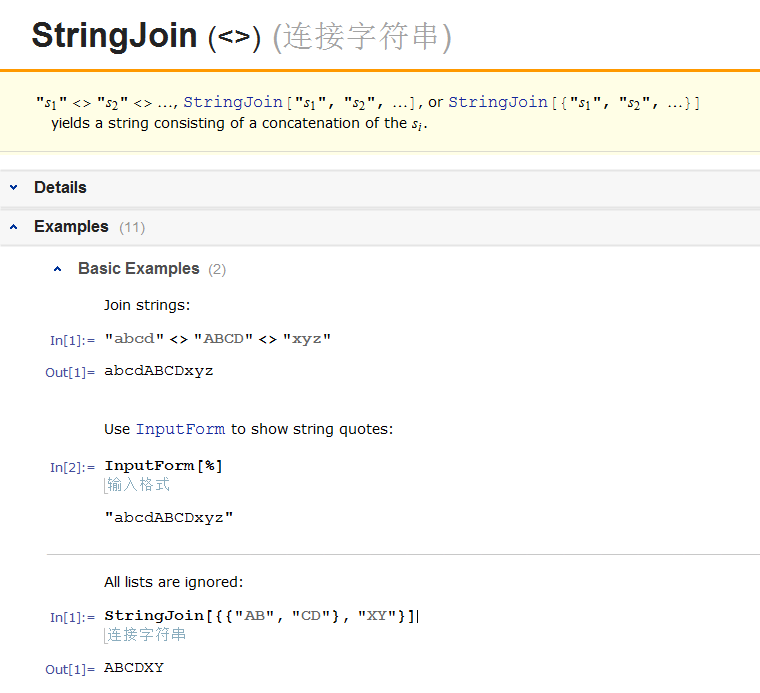Follow the InputForm documentation link
Screen dimensions: 760x693
pos(180,429)
